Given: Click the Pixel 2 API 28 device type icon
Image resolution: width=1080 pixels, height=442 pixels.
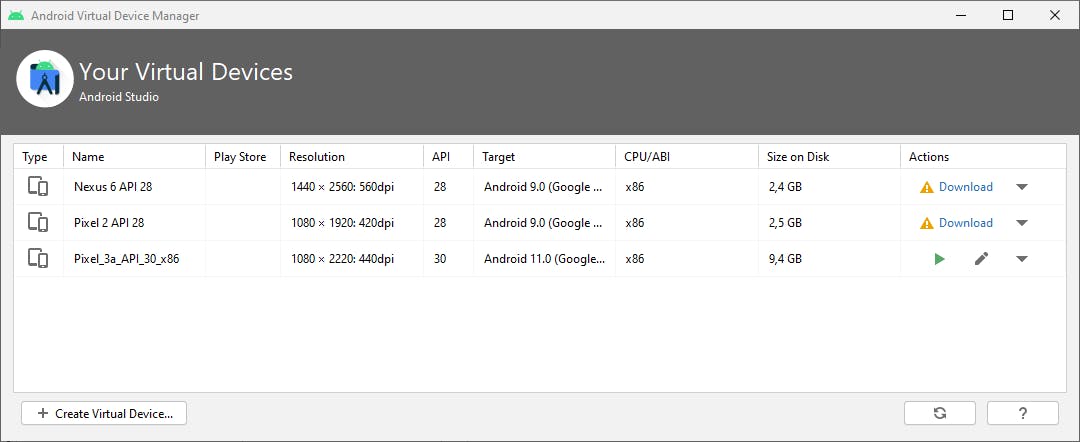Looking at the screenshot, I should (x=38, y=223).
